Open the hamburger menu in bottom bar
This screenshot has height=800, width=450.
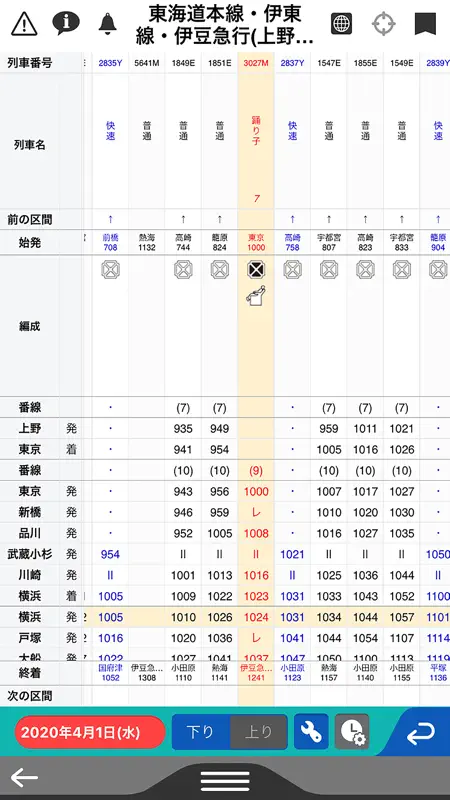tap(225, 781)
